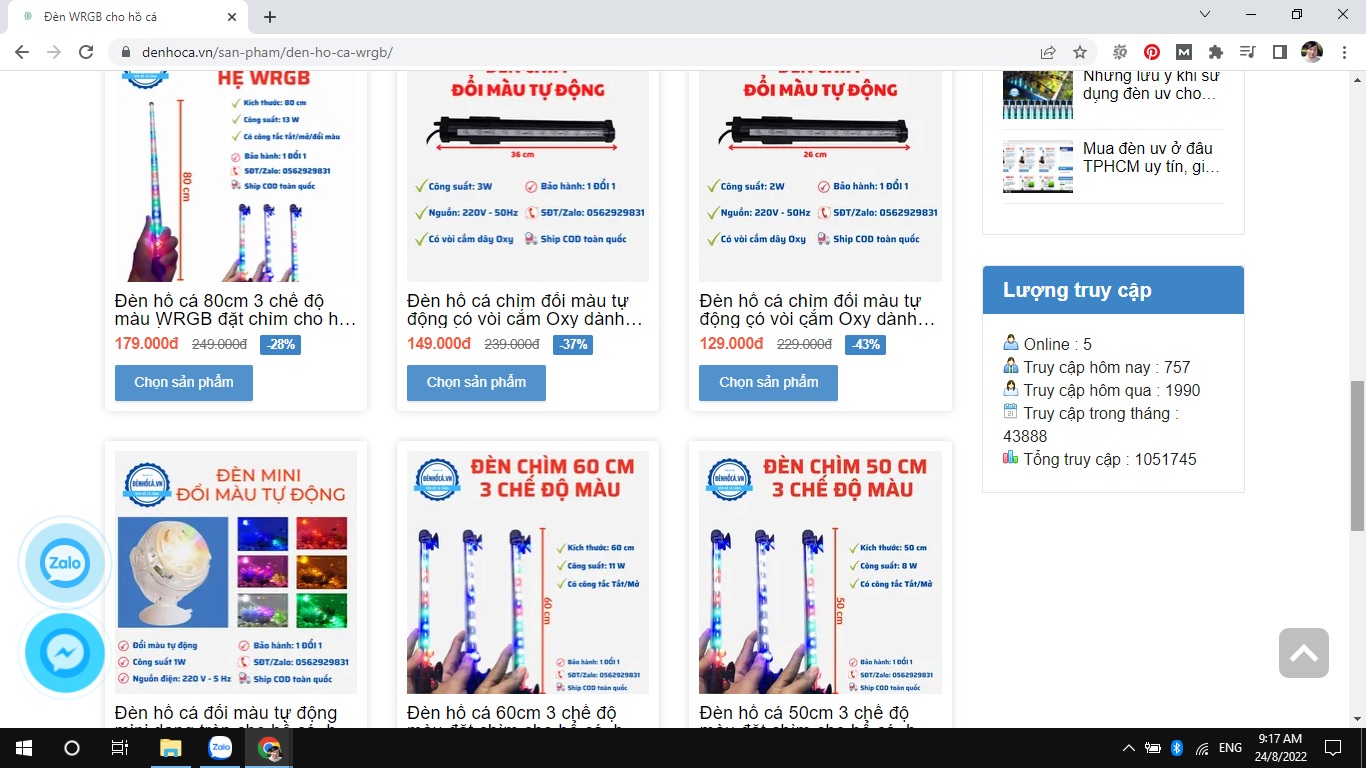1366x768 pixels.
Task: Click the scroll-to-top arrow button
Action: 1303,653
